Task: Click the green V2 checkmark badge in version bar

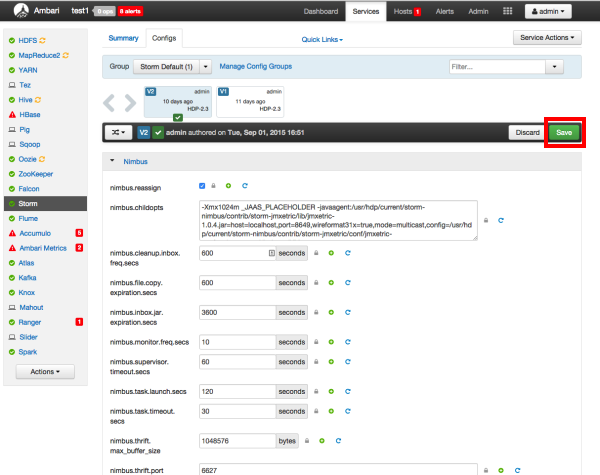Action: tap(158, 132)
